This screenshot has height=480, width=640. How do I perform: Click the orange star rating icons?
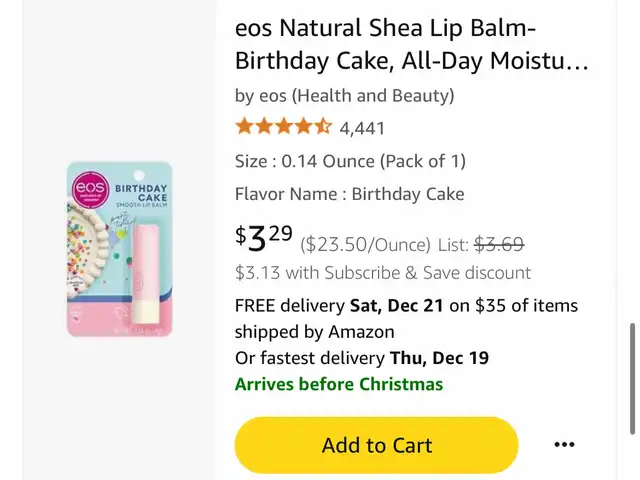click(284, 127)
